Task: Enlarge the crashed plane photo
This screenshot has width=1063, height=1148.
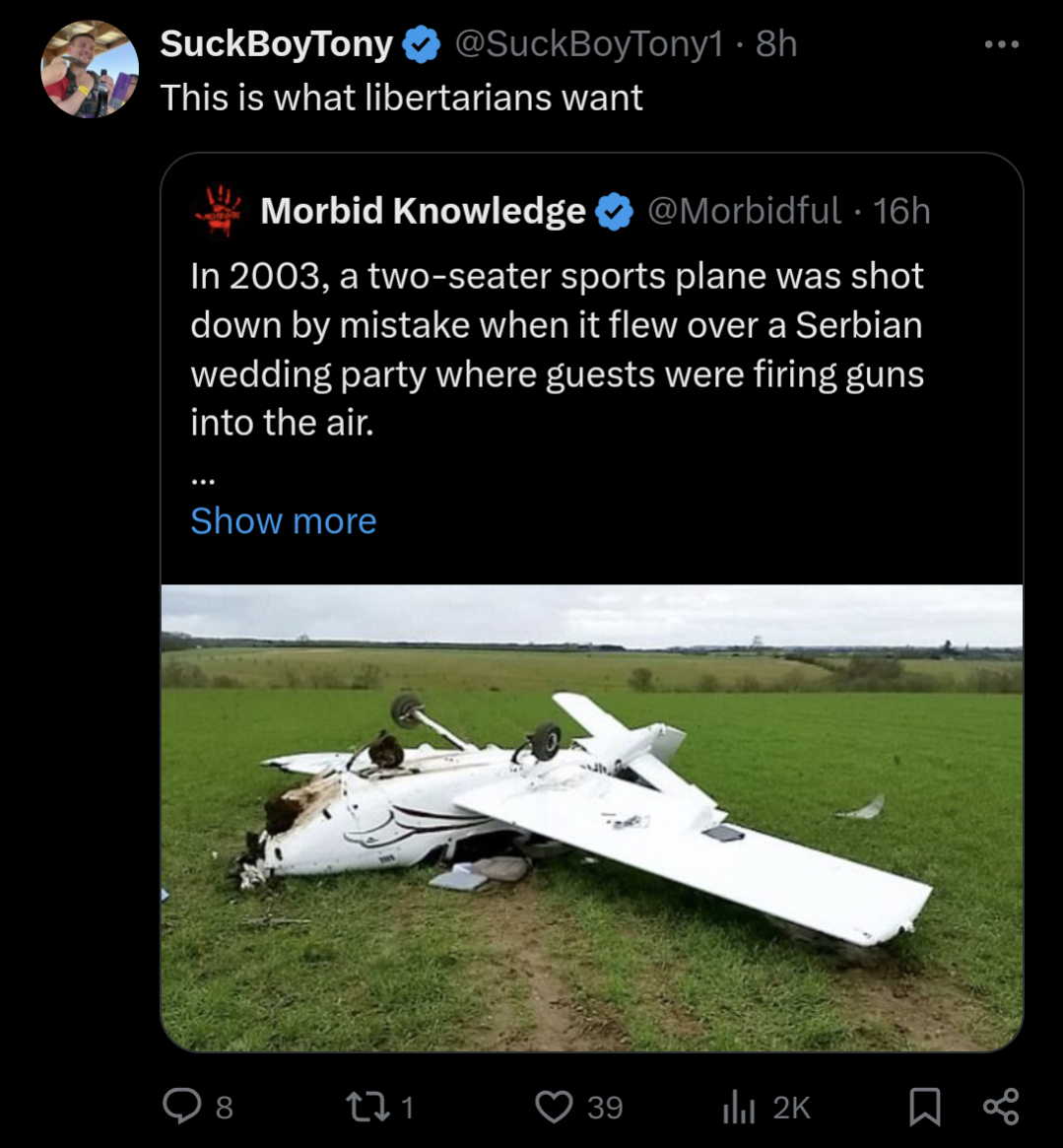Action: (591, 818)
